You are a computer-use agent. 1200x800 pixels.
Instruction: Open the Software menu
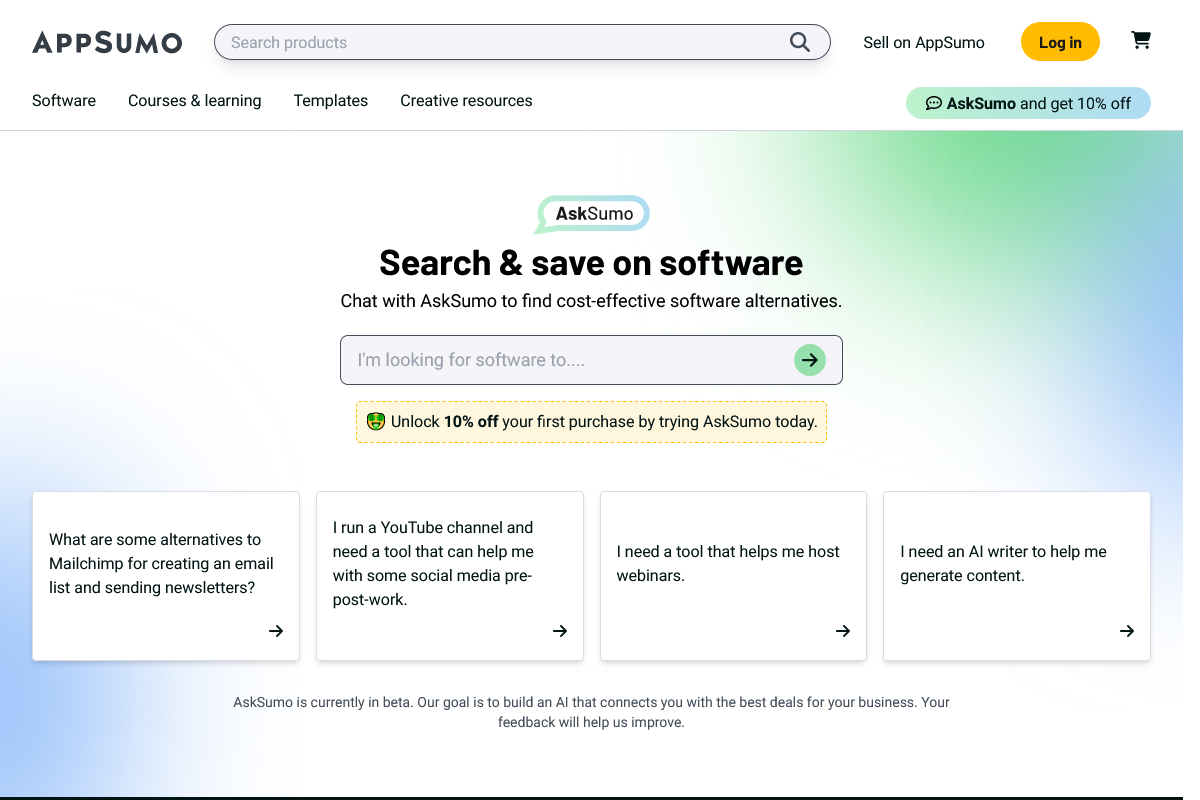pos(63,100)
